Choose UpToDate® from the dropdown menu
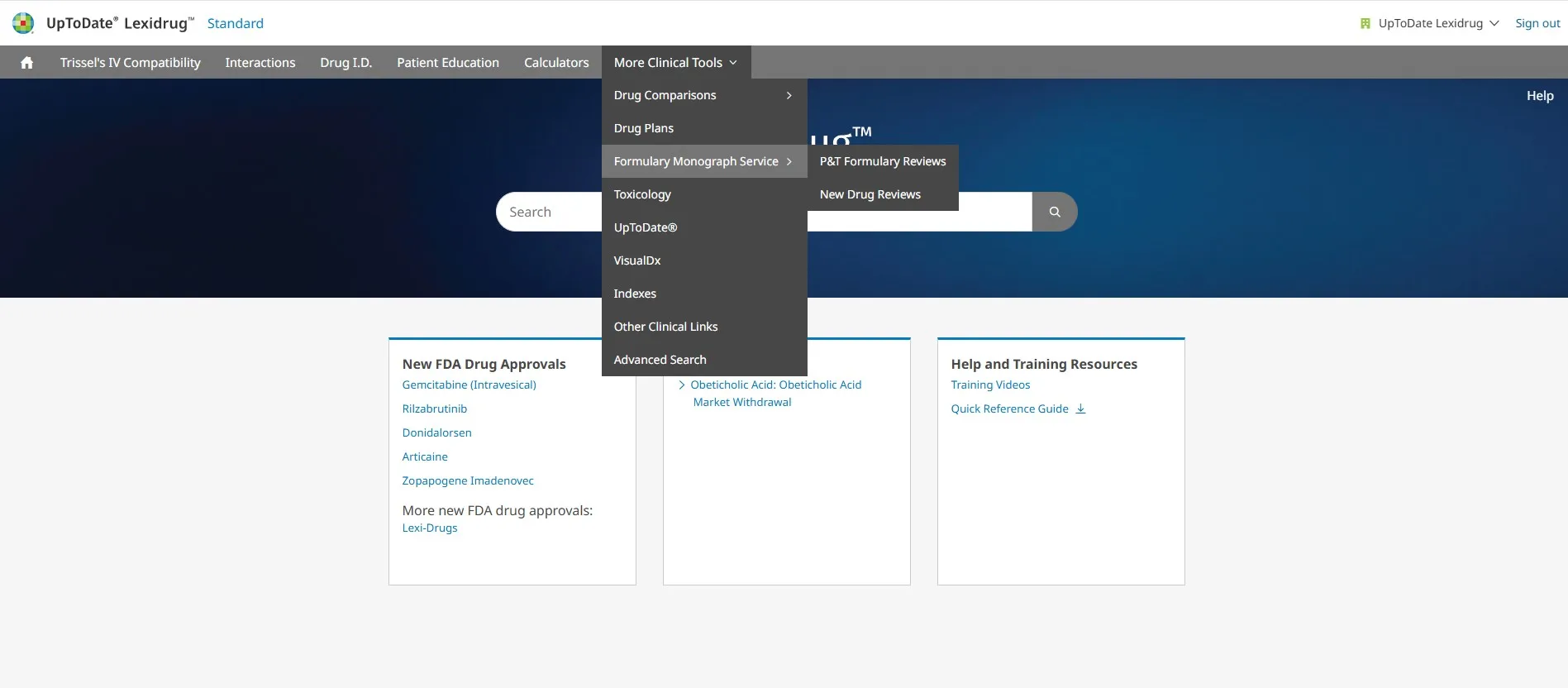The image size is (1568, 688). (704, 227)
